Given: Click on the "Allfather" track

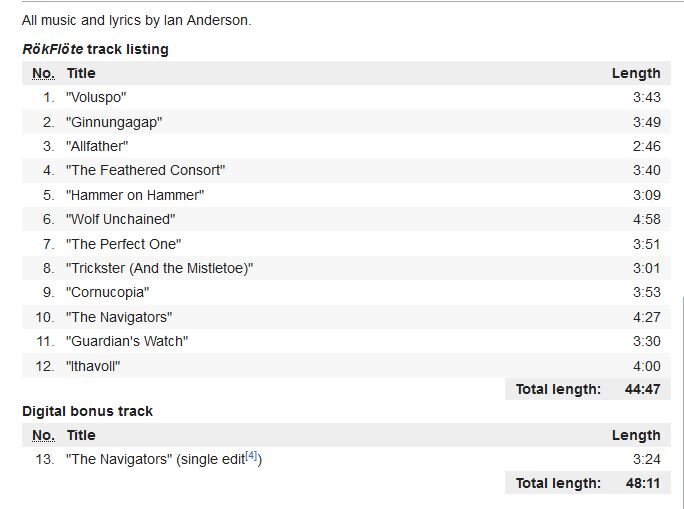Looking at the screenshot, I should click(x=97, y=146).
